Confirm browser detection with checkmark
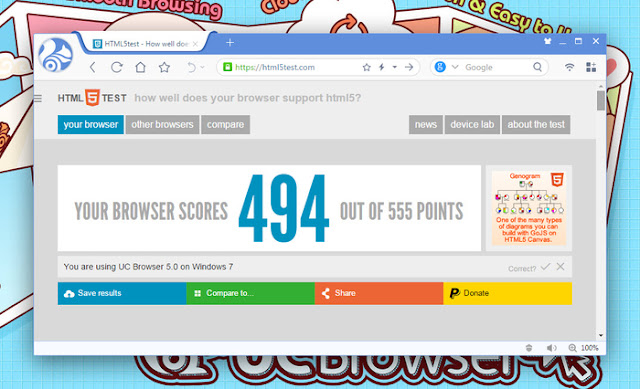The width and height of the screenshot is (640, 389). coord(545,267)
